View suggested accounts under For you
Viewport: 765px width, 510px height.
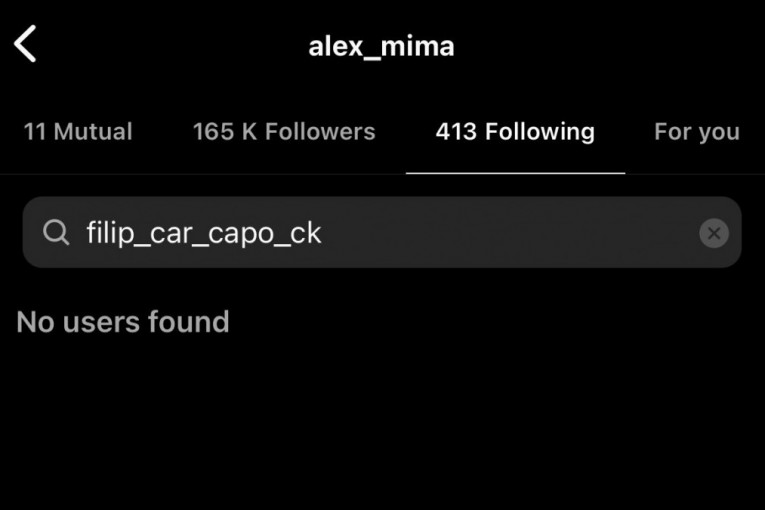coord(697,132)
